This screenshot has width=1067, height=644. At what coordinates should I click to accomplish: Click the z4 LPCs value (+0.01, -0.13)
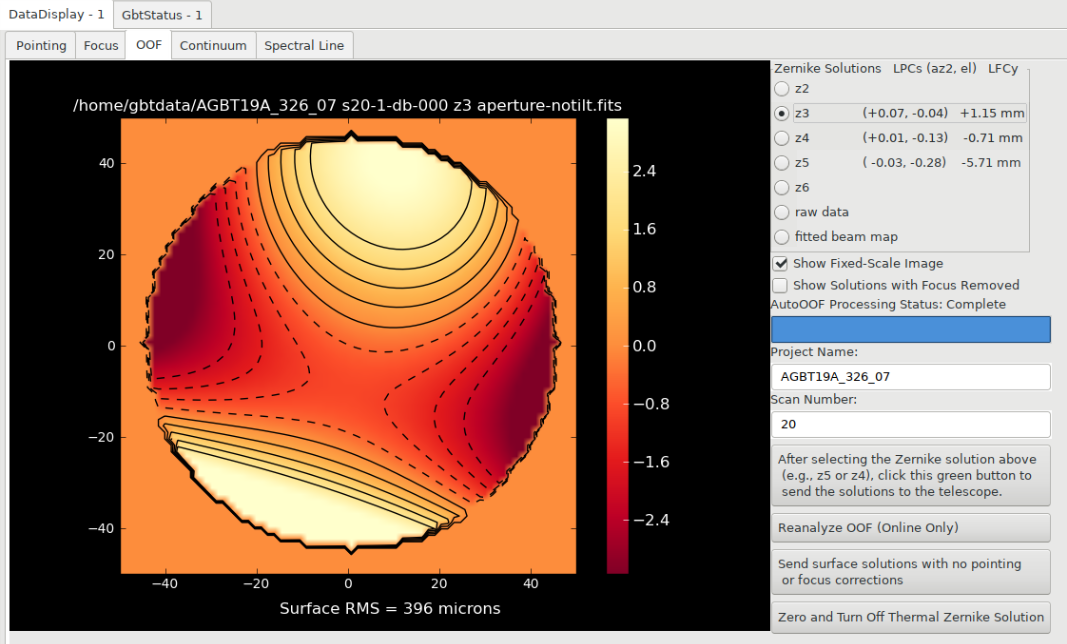tap(905, 138)
